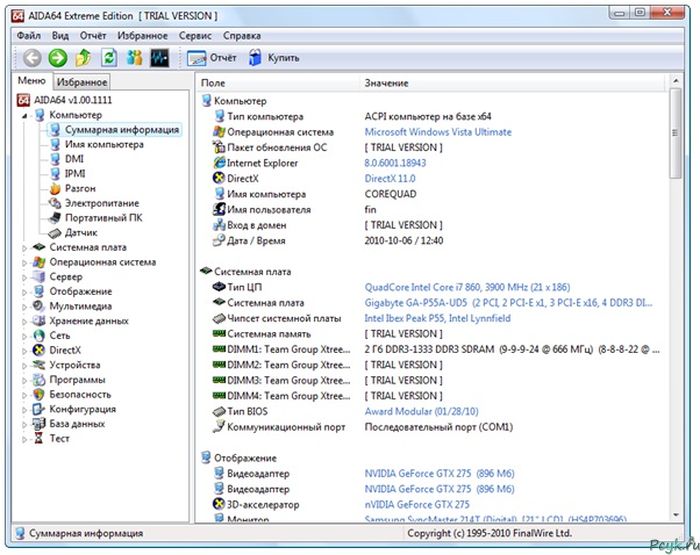Open Портативный ПК in the tree

(x=103, y=217)
